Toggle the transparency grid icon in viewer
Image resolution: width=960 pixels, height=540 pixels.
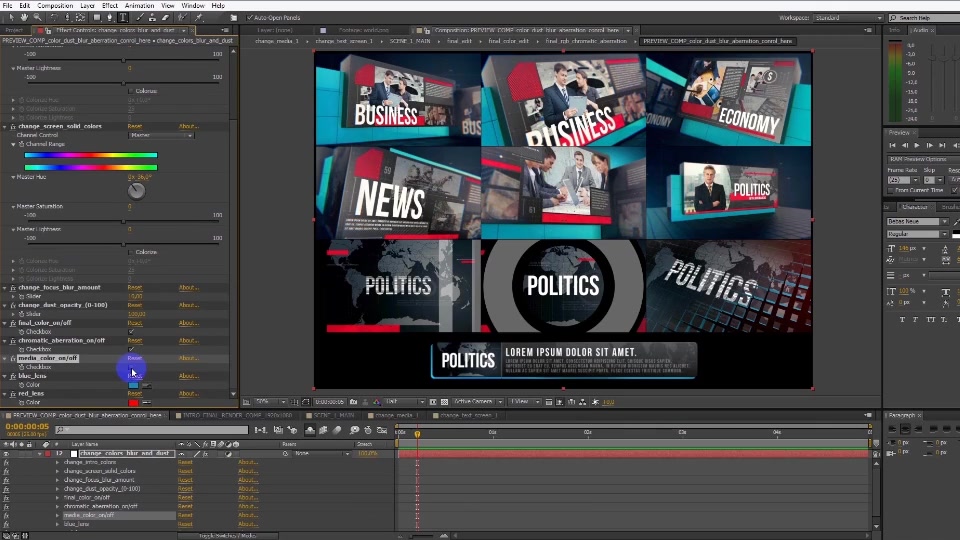coord(444,402)
